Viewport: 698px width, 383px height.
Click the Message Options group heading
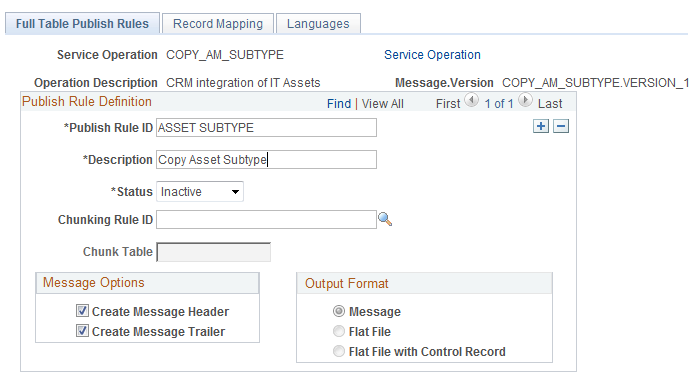coord(93,282)
